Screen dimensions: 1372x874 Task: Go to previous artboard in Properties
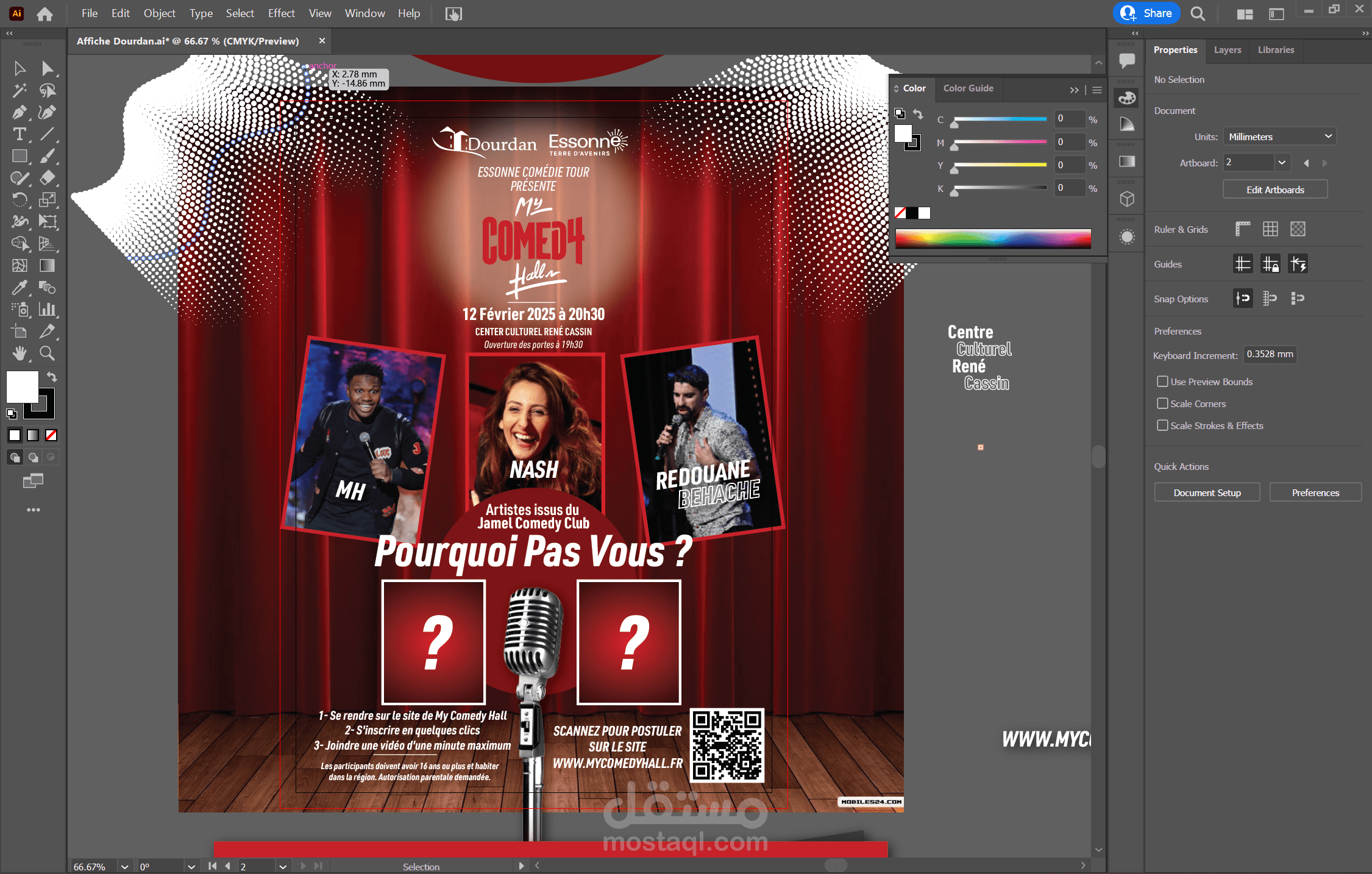pos(1306,163)
